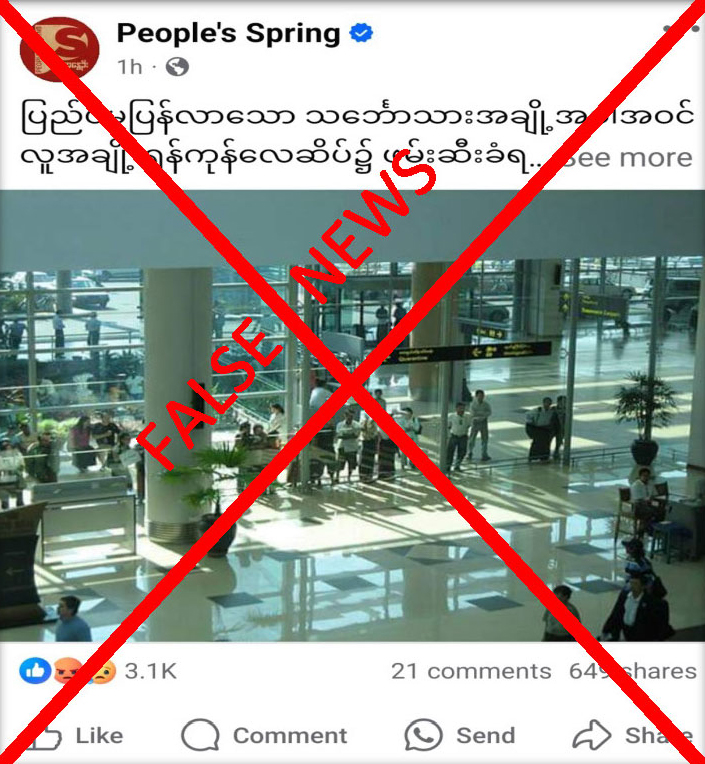Click the globe public-audience icon

(177, 67)
